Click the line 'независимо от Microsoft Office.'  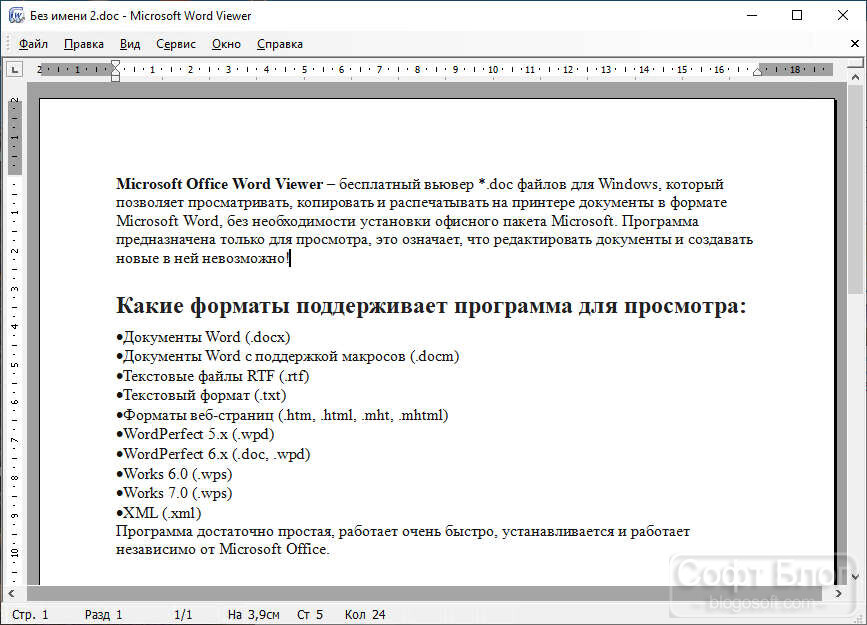click(x=222, y=549)
